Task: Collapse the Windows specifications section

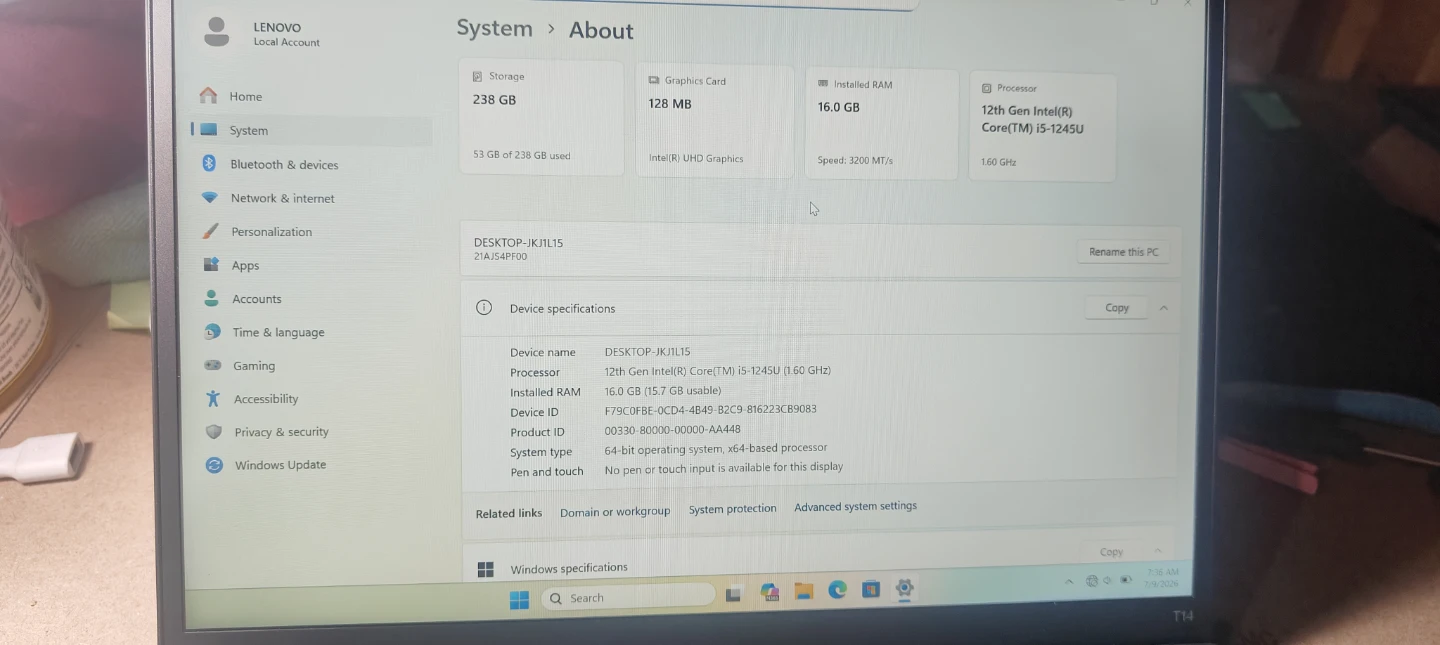Action: point(1158,551)
